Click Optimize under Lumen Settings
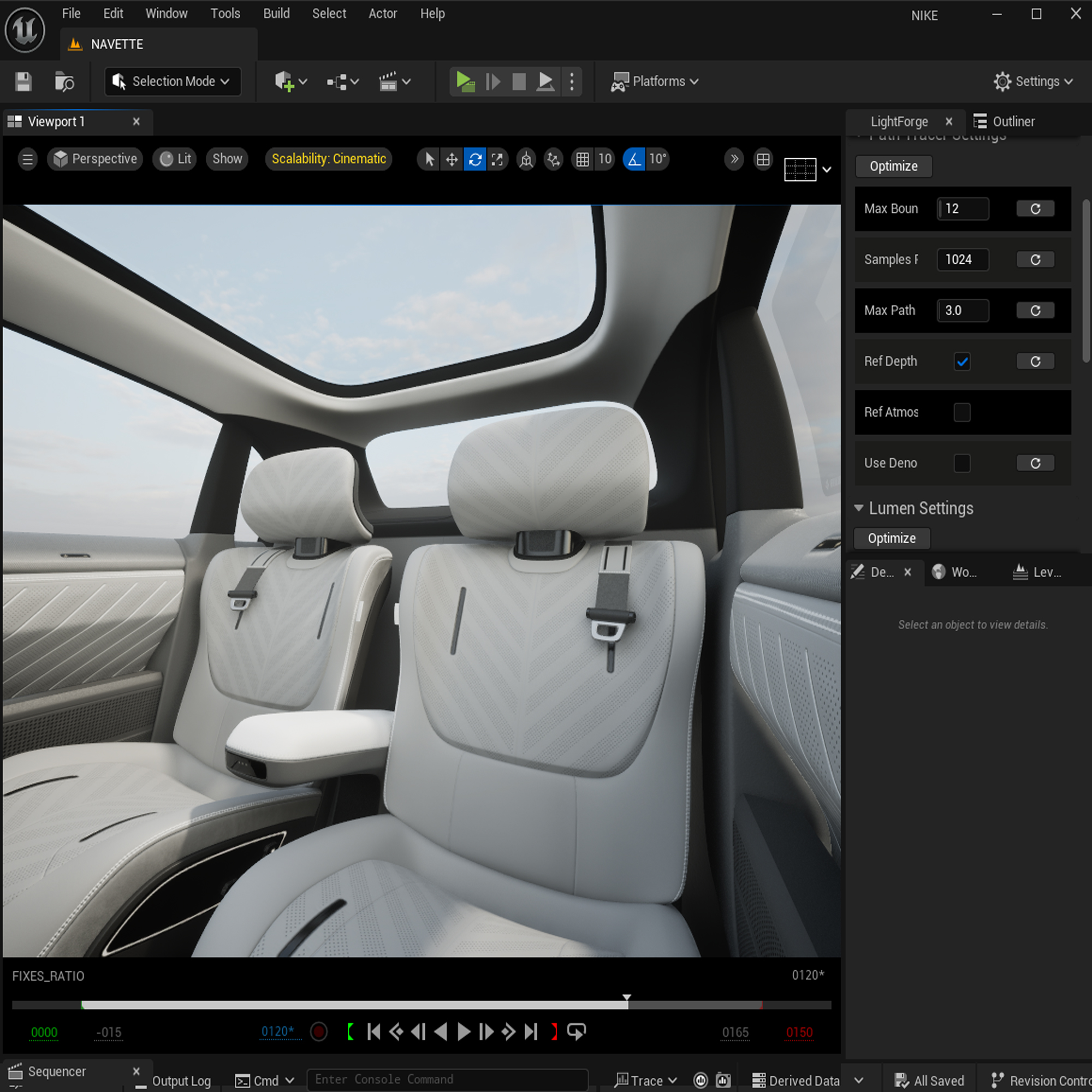 click(892, 538)
